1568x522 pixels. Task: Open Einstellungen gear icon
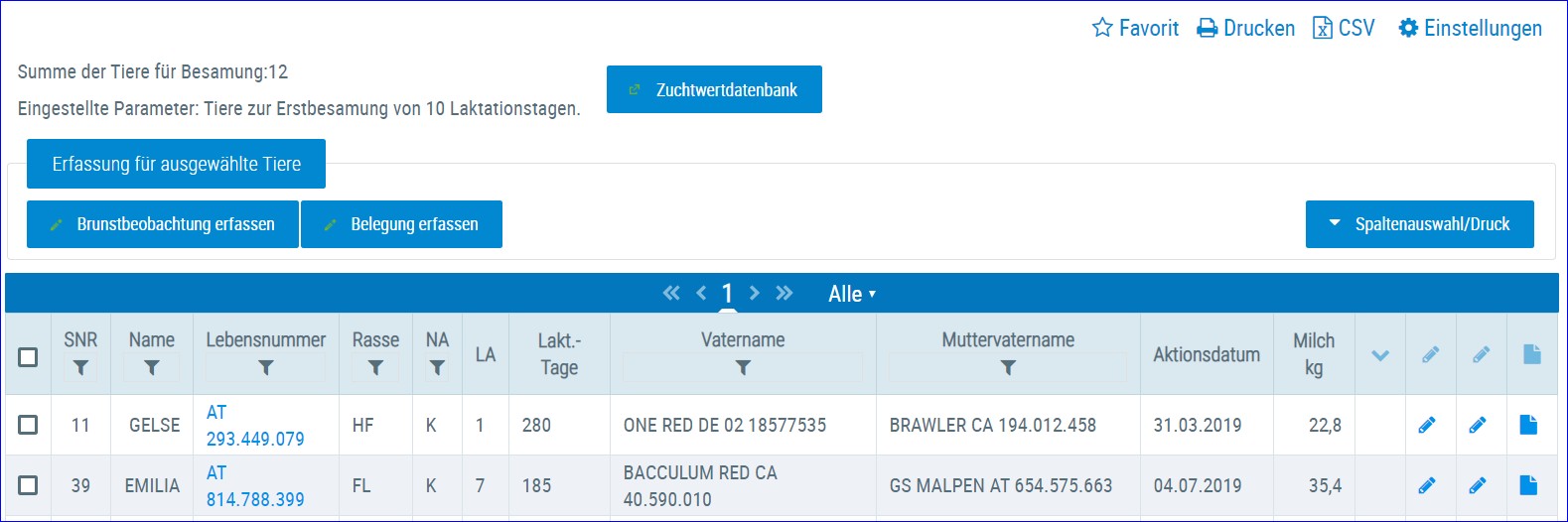[1408, 28]
